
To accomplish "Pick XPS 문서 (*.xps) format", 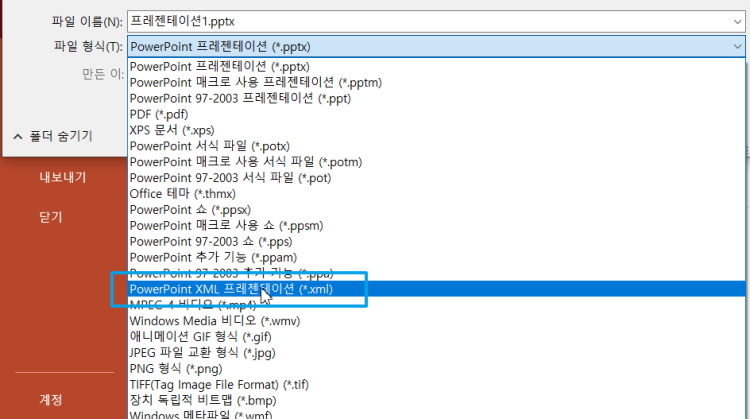I will (x=436, y=130).
